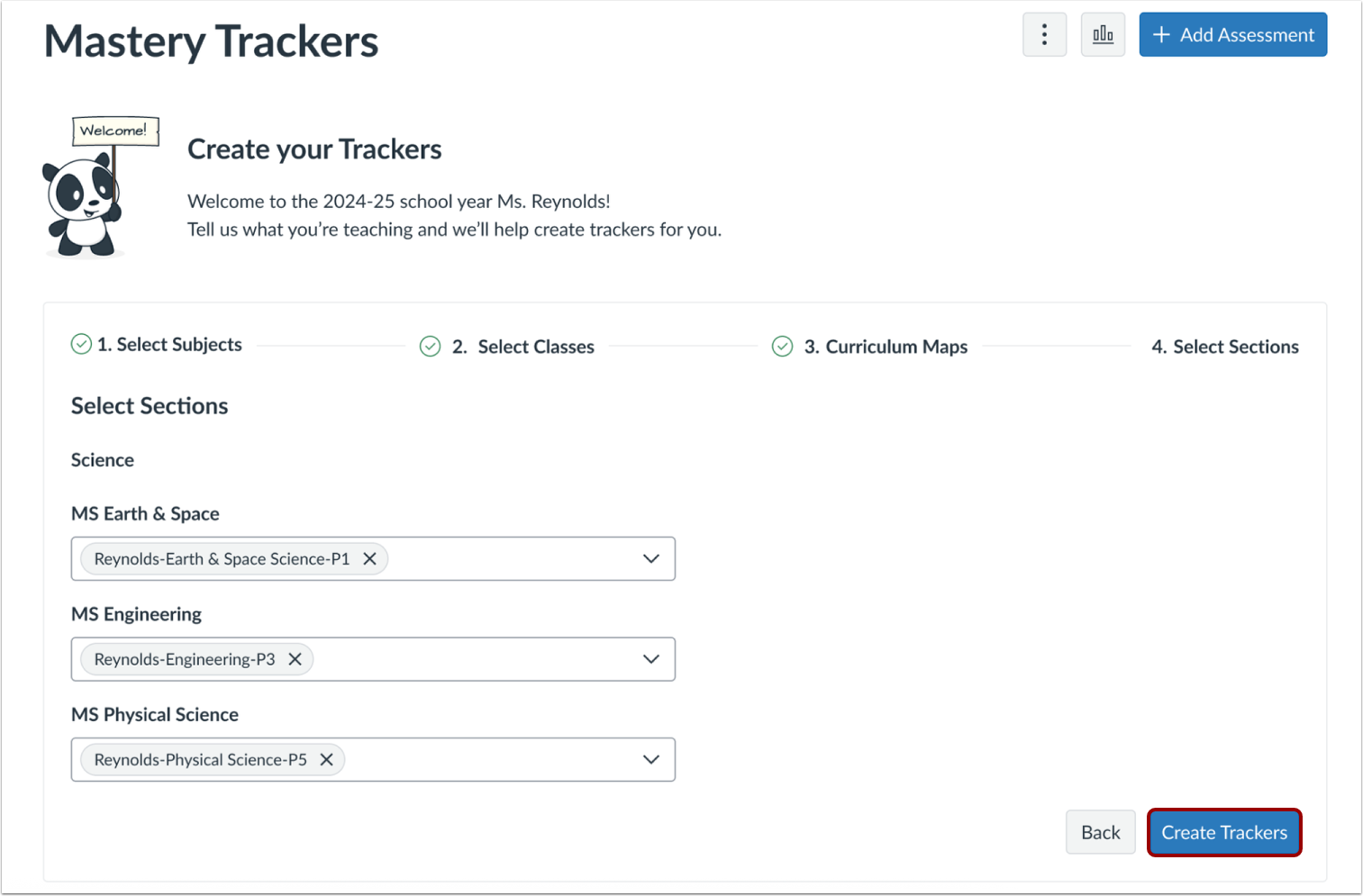Remove the Reynolds-Physical Science-P5 tag

(x=327, y=759)
